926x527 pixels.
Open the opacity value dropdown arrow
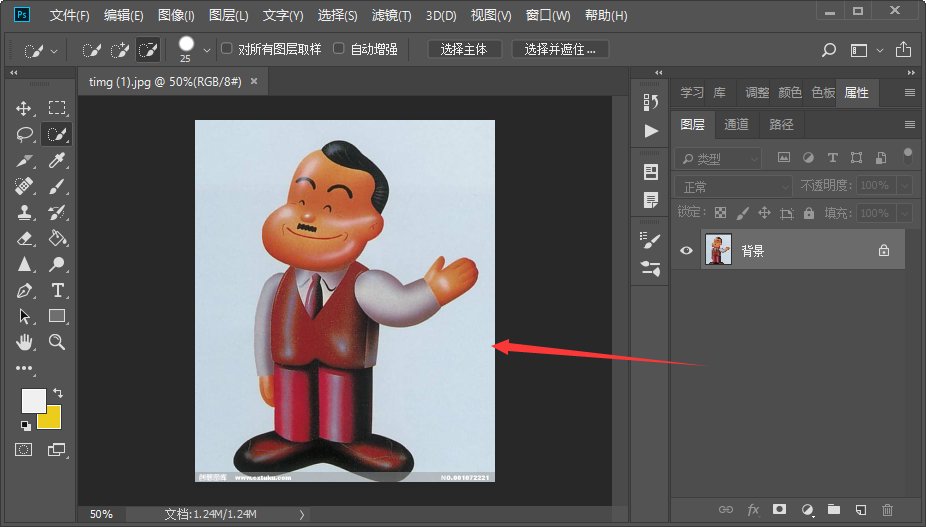tap(904, 186)
